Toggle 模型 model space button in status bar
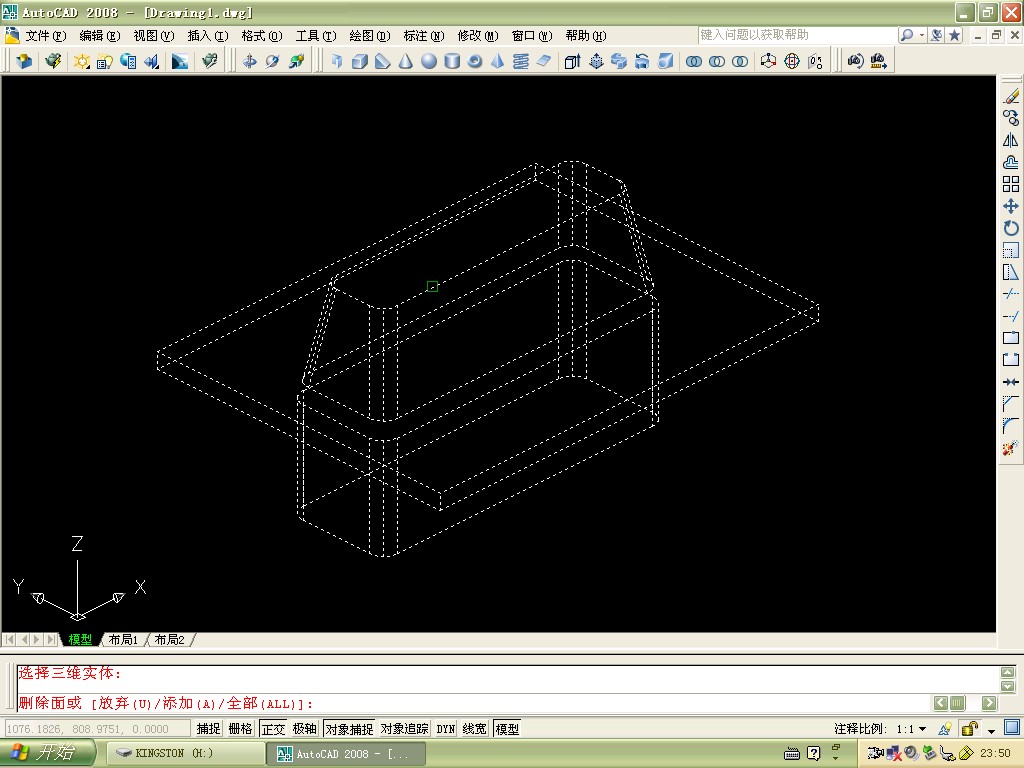The image size is (1024, 768). coord(507,728)
